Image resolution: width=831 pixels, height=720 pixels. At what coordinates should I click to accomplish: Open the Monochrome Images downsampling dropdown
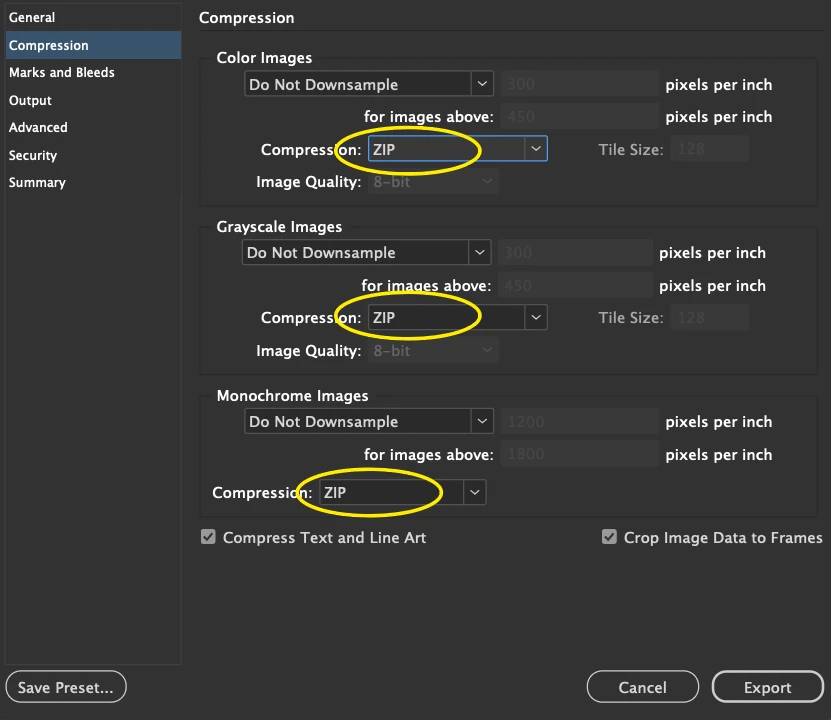(368, 421)
